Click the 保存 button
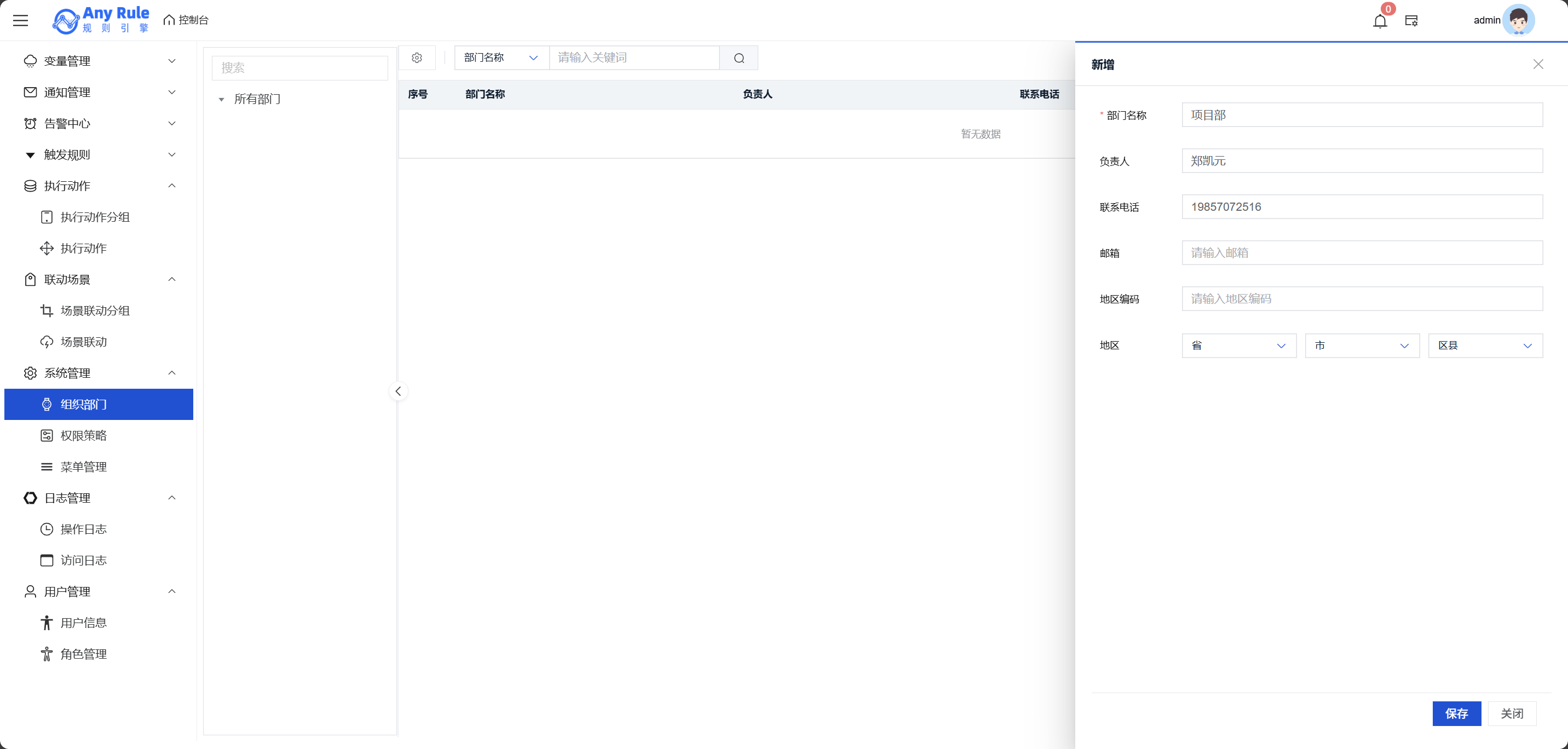1568x749 pixels. tap(1457, 713)
